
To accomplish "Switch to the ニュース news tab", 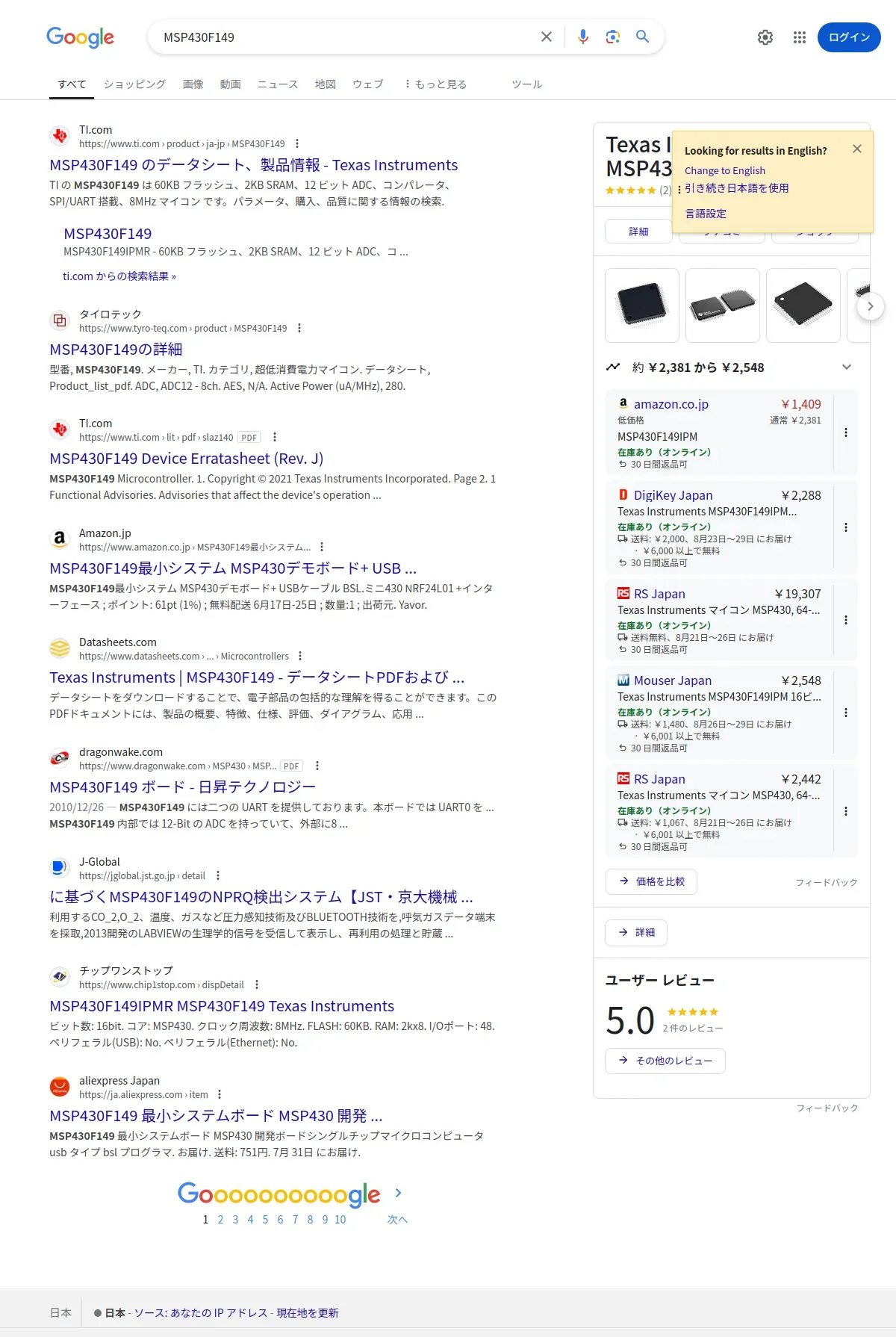I will [x=278, y=84].
